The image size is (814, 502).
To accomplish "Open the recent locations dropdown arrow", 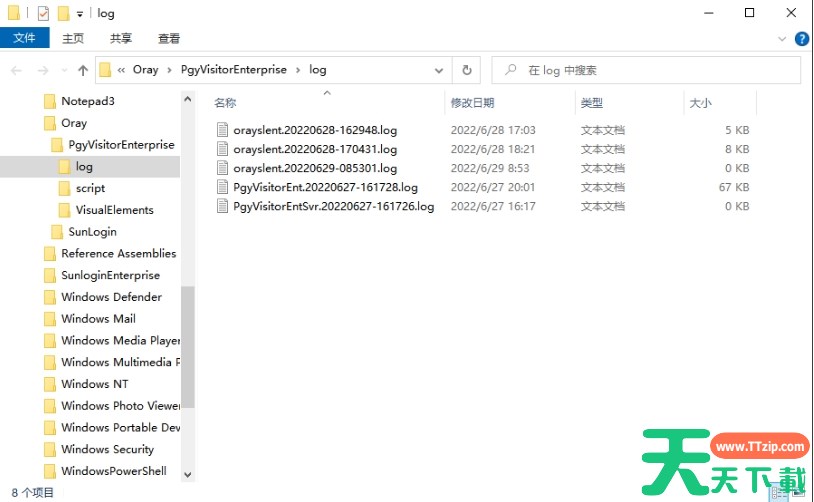I will 64,70.
